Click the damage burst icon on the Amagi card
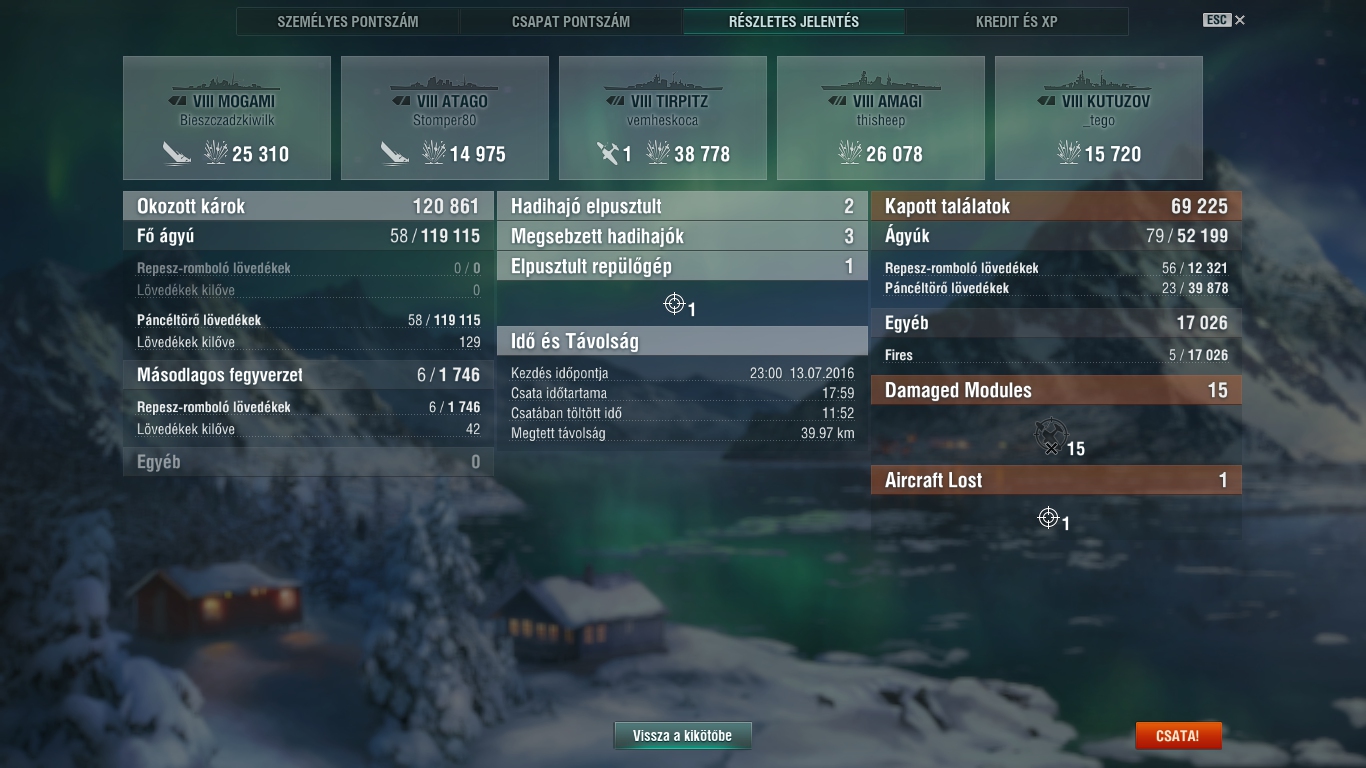The width and height of the screenshot is (1366, 768). 849,153
